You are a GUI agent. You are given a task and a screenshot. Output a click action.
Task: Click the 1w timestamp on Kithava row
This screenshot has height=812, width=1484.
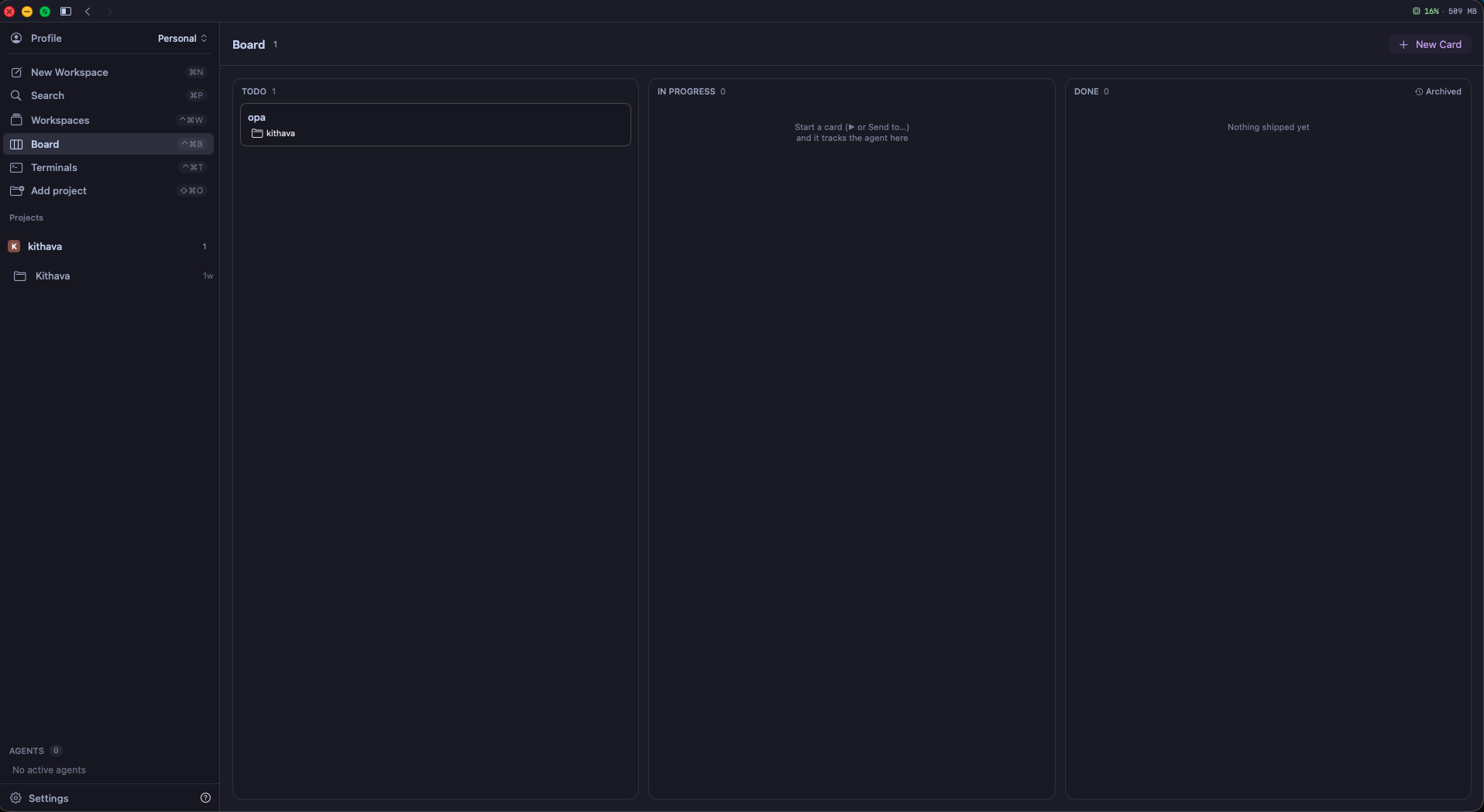pos(208,276)
